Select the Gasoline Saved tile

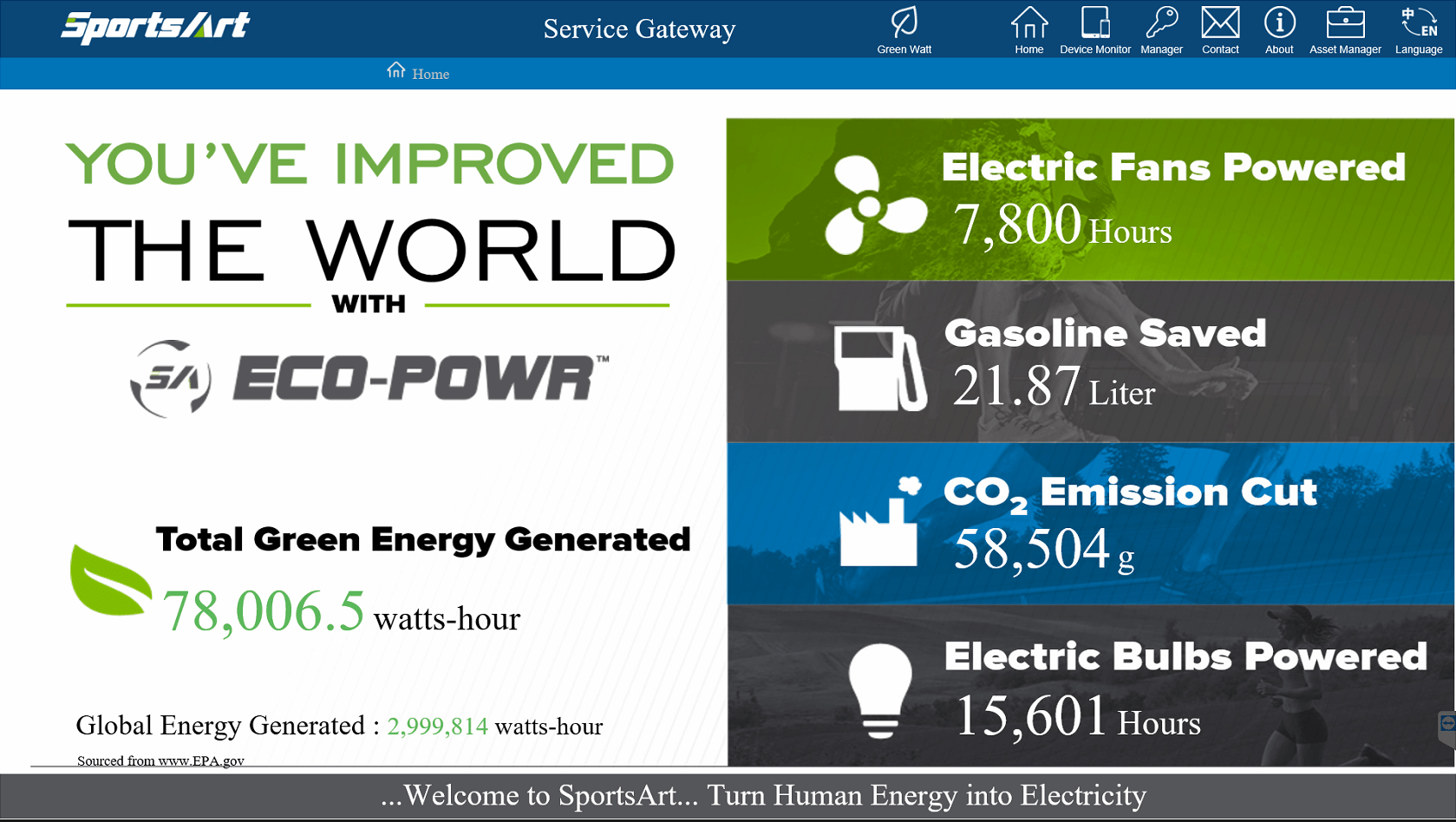pyautogui.click(x=1089, y=362)
